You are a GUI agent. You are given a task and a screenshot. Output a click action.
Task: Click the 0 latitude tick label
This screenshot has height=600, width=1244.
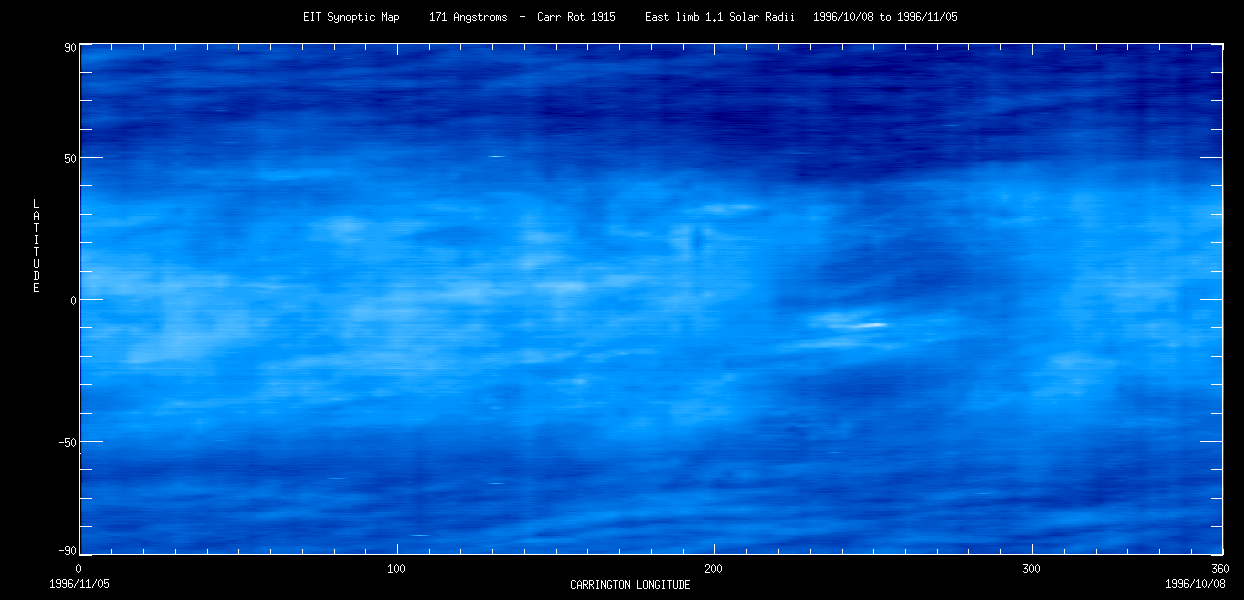[74, 300]
